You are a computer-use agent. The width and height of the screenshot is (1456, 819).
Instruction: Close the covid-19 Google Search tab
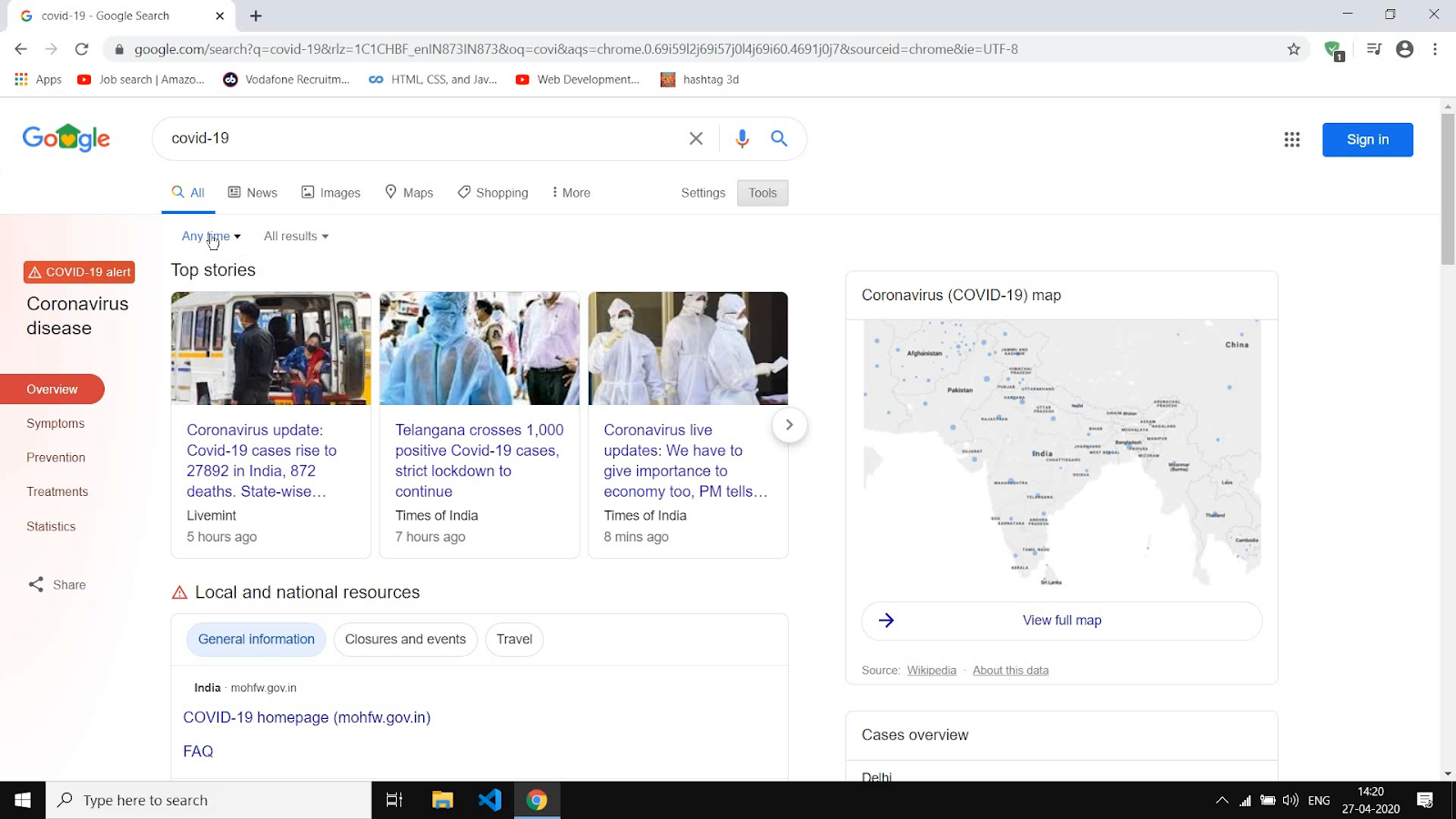[x=219, y=15]
